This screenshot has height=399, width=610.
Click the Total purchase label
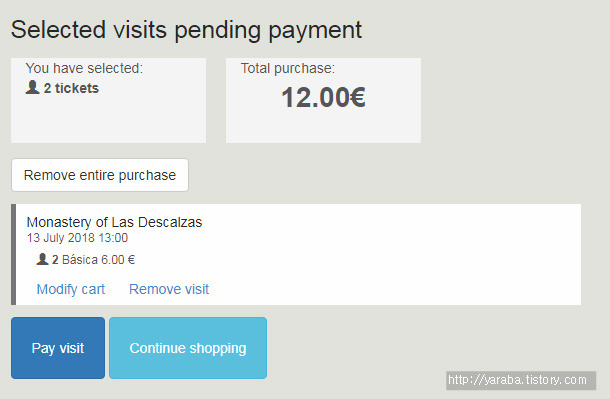[x=287, y=68]
